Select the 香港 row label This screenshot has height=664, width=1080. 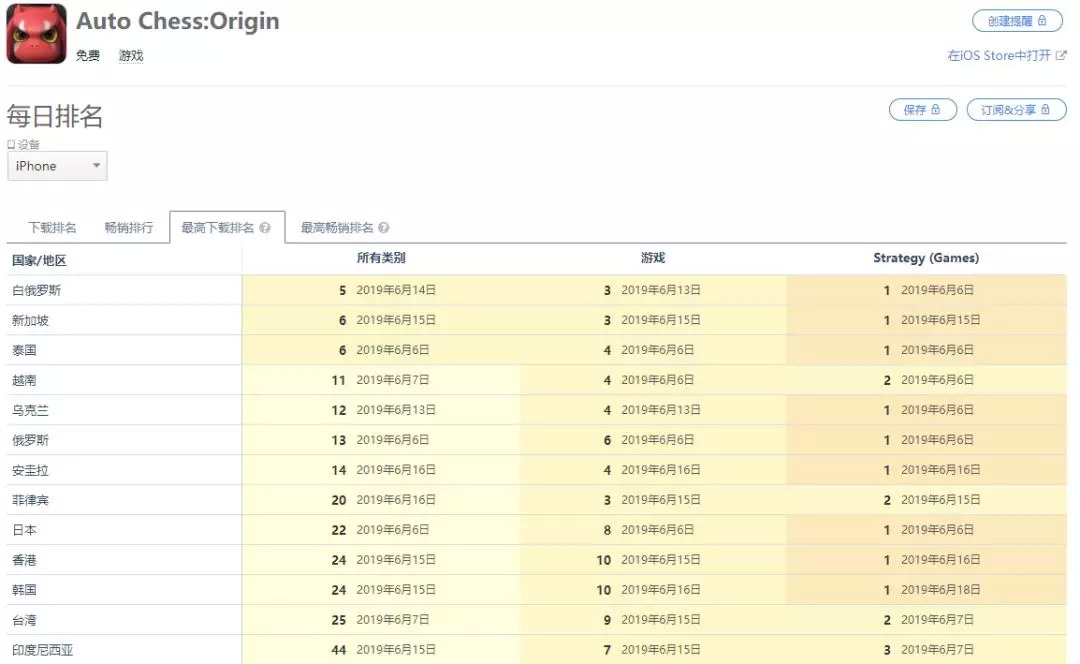coord(24,560)
